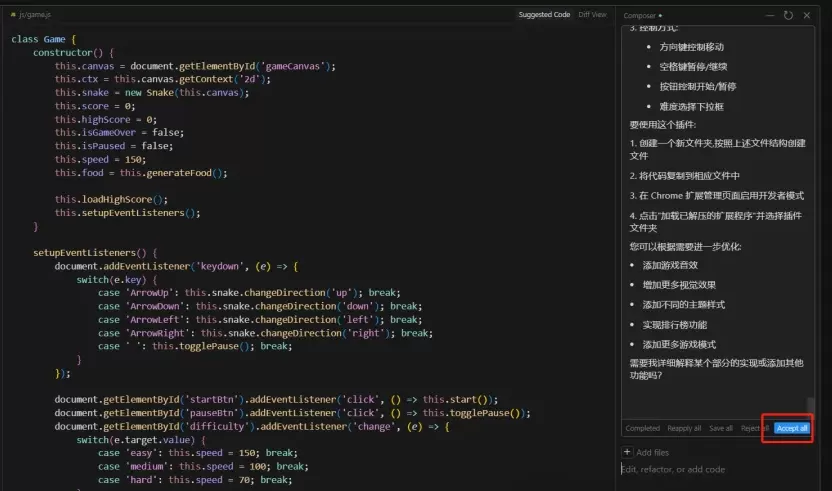Click the 'this.loadHighScore();' code line
This screenshot has width=832, height=491.
(x=111, y=200)
